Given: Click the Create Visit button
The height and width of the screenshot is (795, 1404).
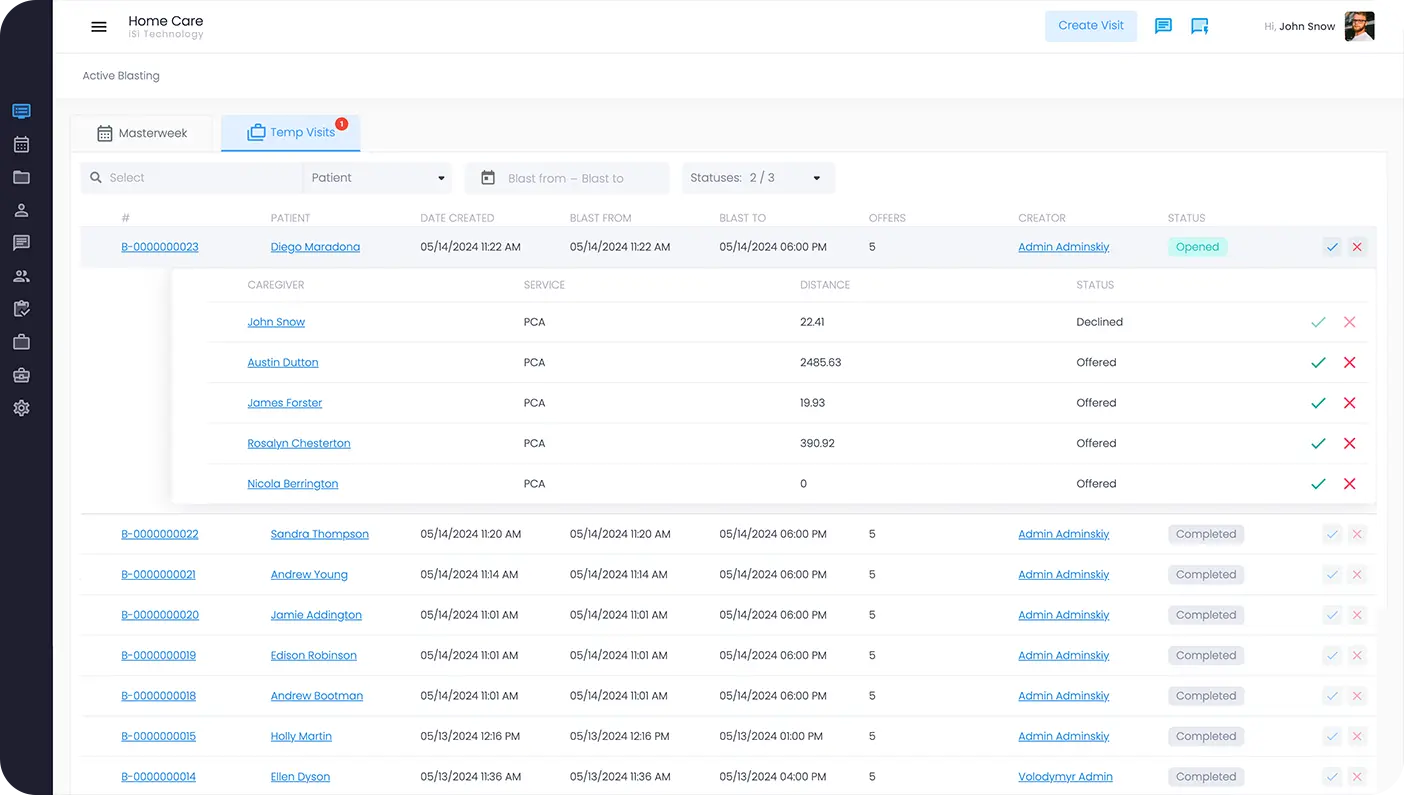Looking at the screenshot, I should 1090,26.
